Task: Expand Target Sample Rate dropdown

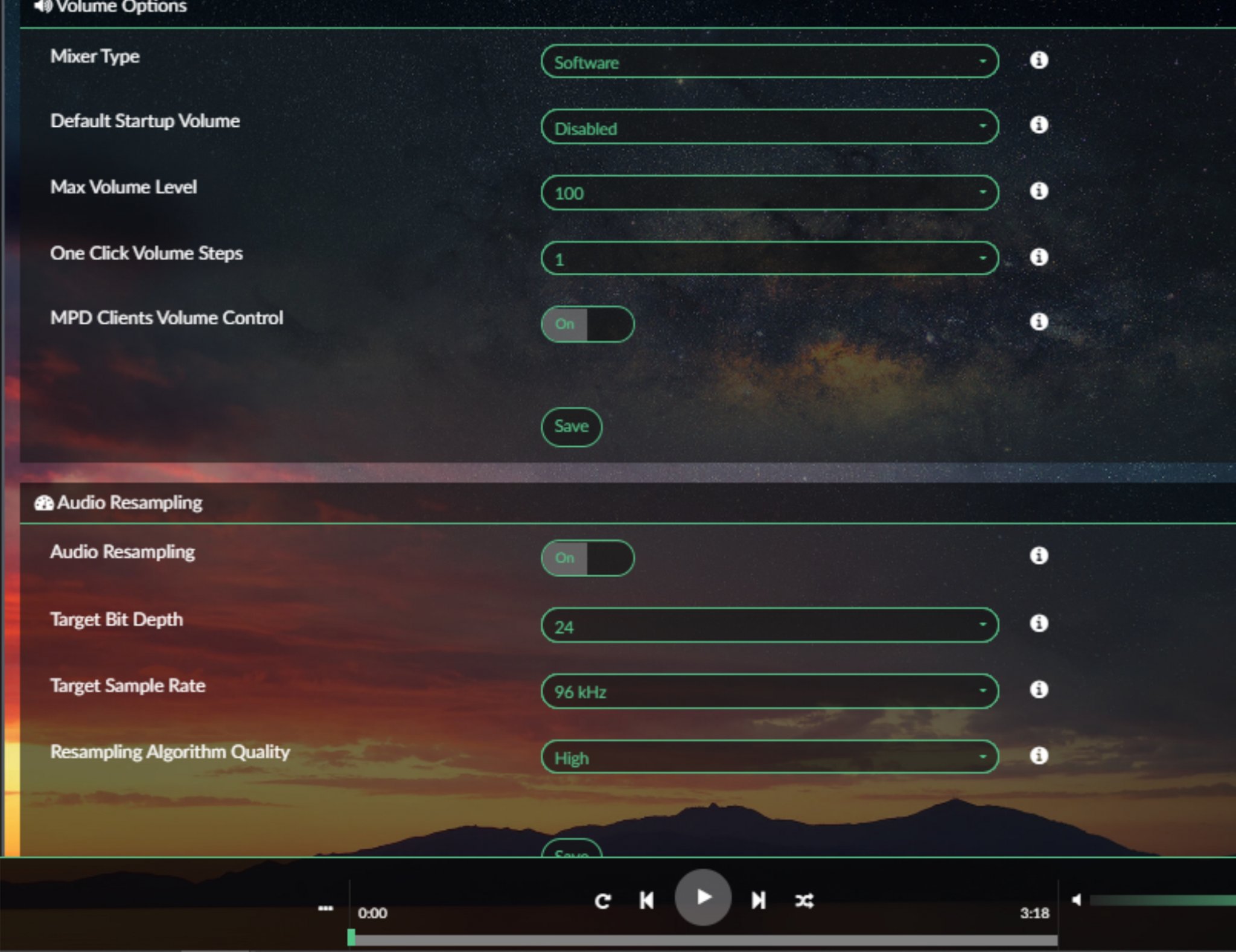Action: pyautogui.click(x=769, y=691)
